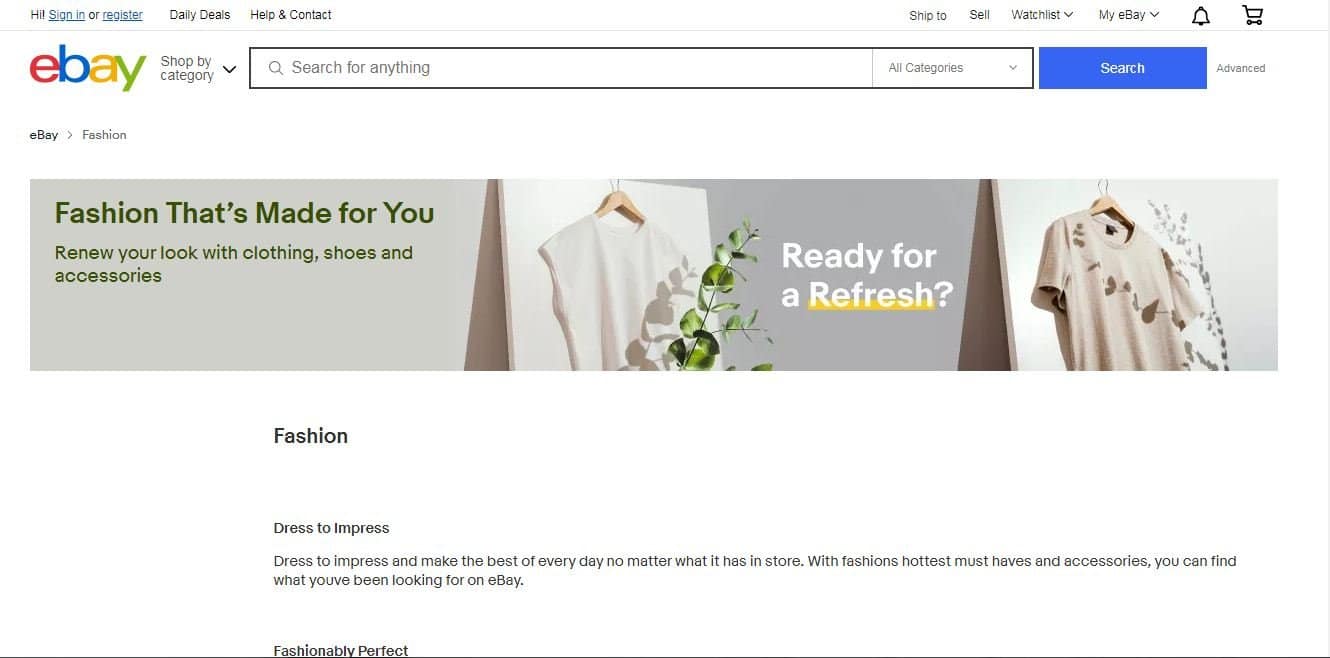Click the blue Search button
This screenshot has width=1330, height=658.
click(x=1122, y=68)
